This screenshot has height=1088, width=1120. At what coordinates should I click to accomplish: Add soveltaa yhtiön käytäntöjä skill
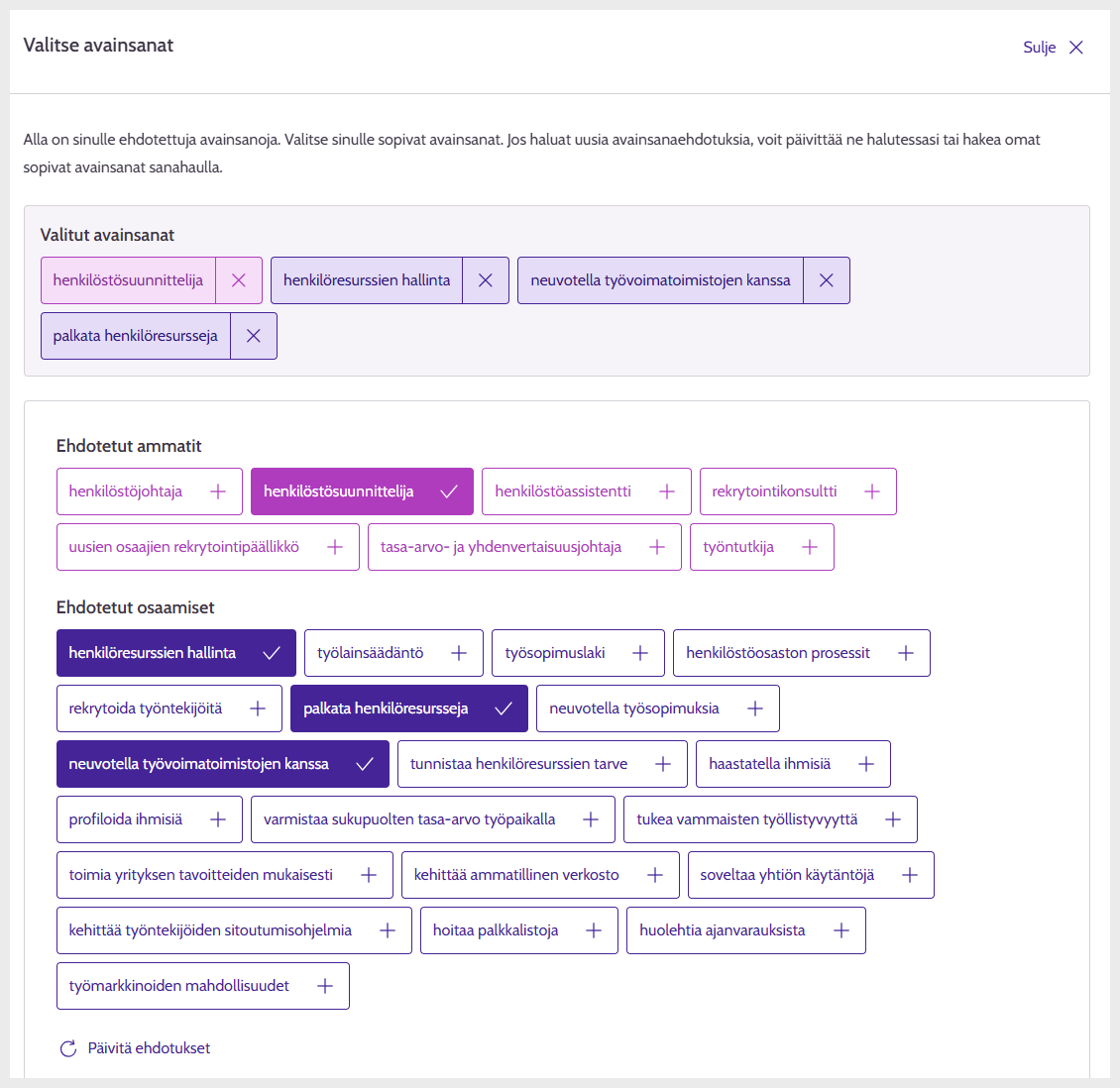[811, 875]
